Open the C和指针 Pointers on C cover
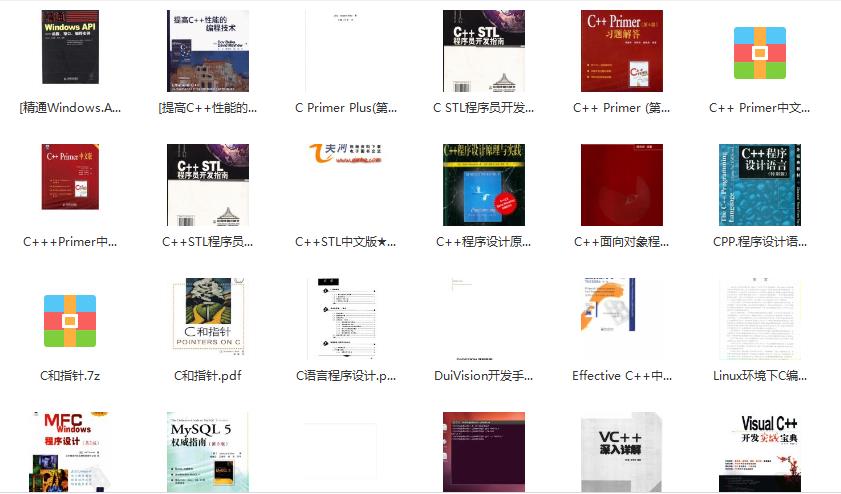 pyautogui.click(x=208, y=317)
